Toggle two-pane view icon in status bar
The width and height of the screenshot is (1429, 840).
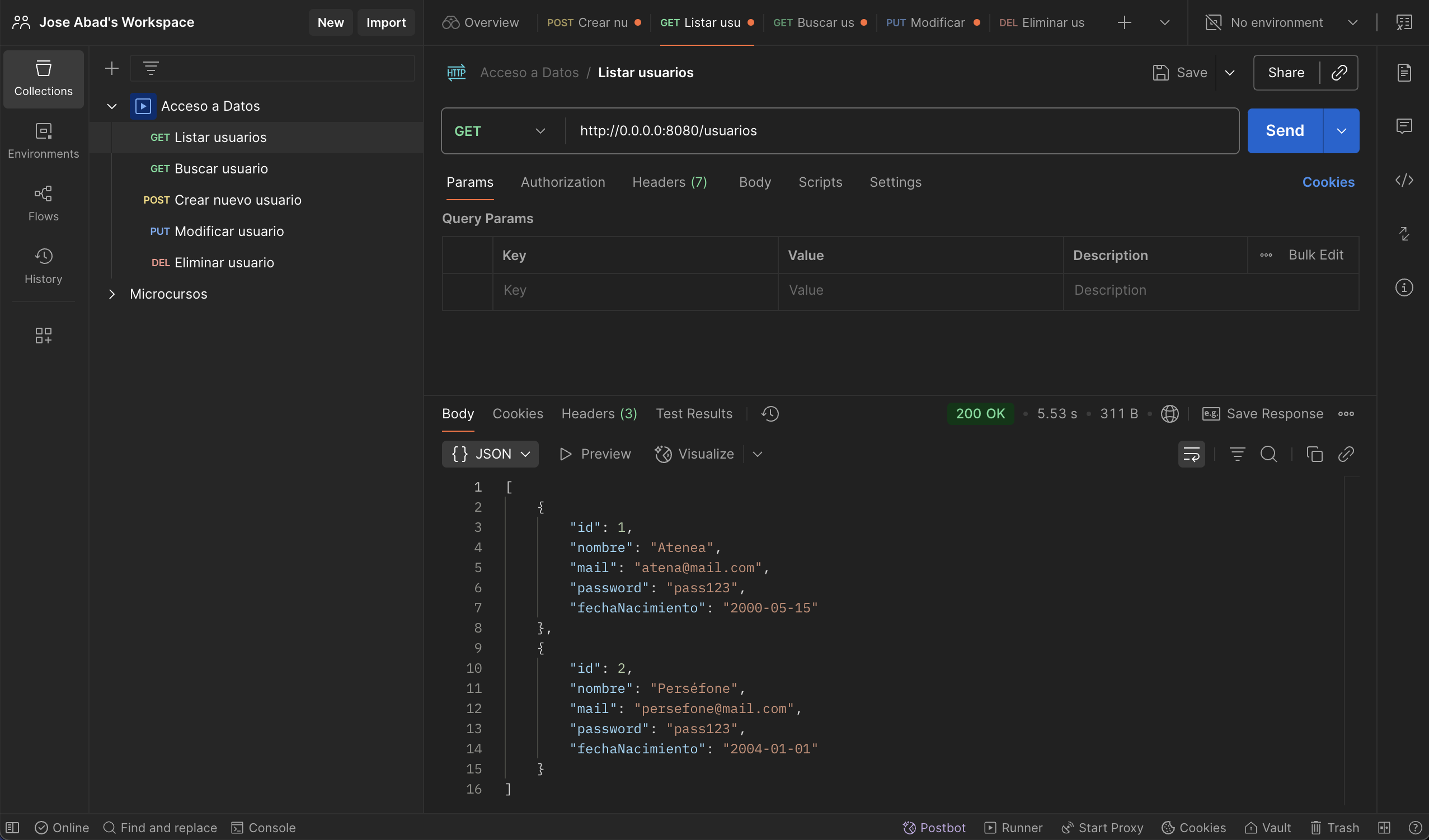pos(1384,828)
